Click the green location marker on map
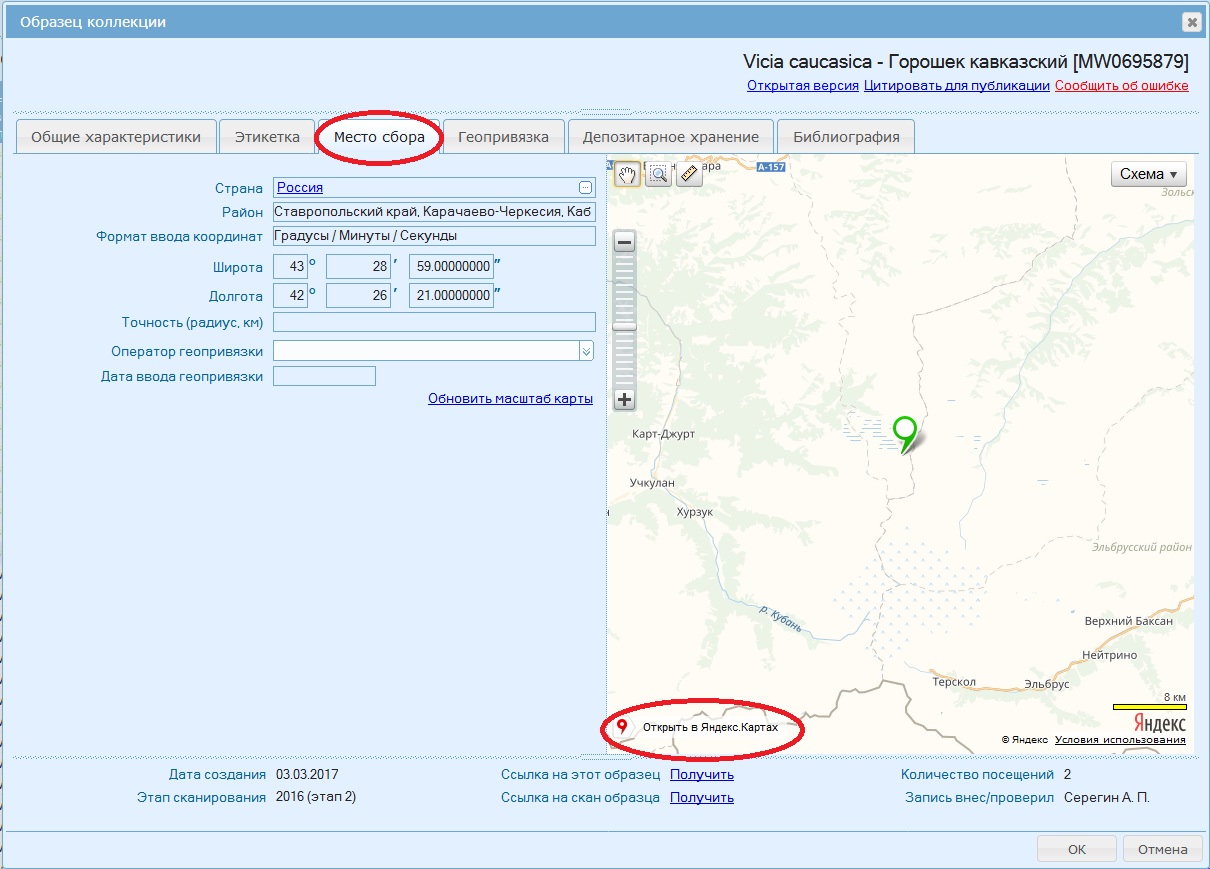This screenshot has width=1210, height=869. point(905,431)
